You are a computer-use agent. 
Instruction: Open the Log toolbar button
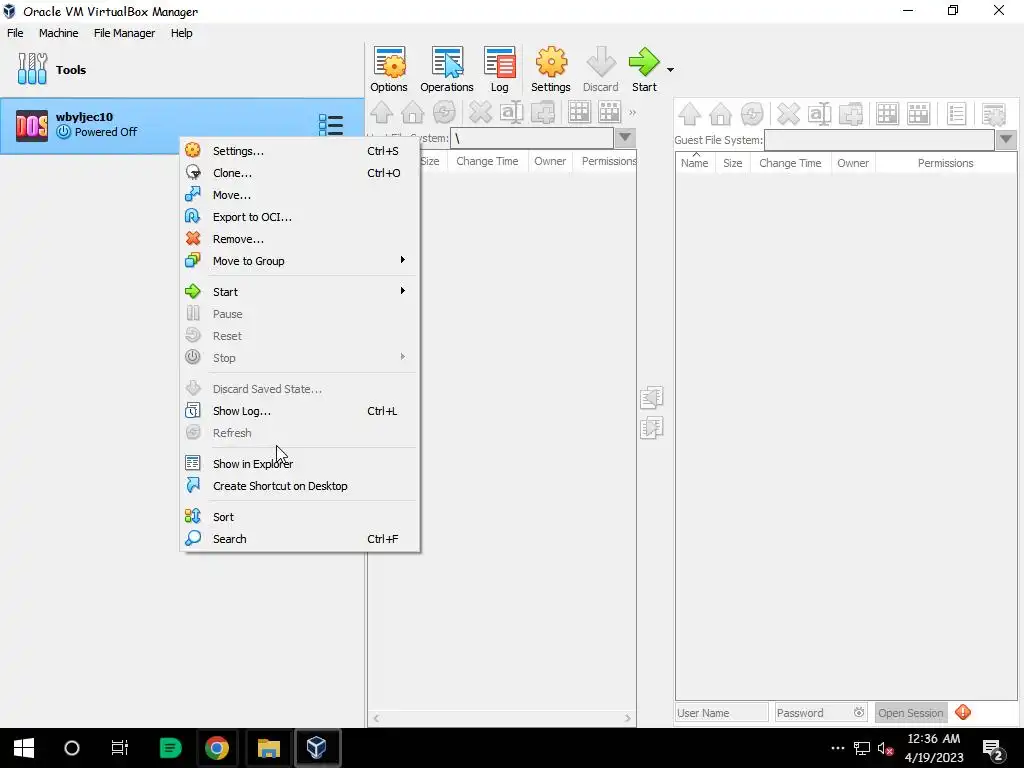click(x=500, y=69)
